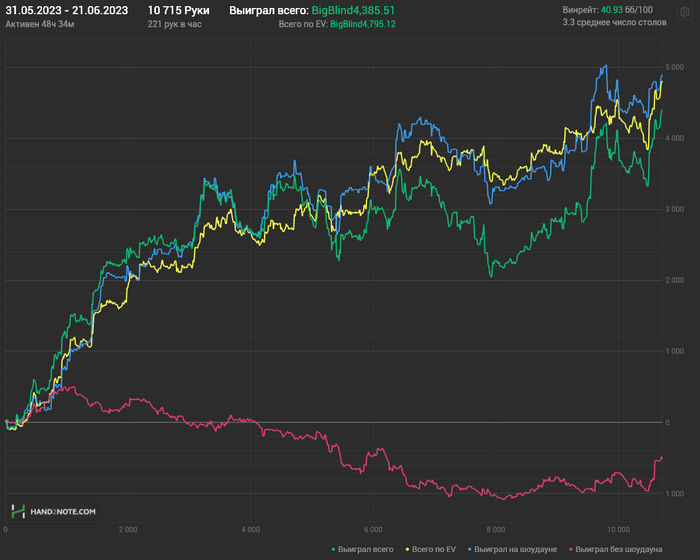Viewport: 700px width, 560px height.
Task: Click the 2 000 y-axis label
Action: tap(674, 280)
